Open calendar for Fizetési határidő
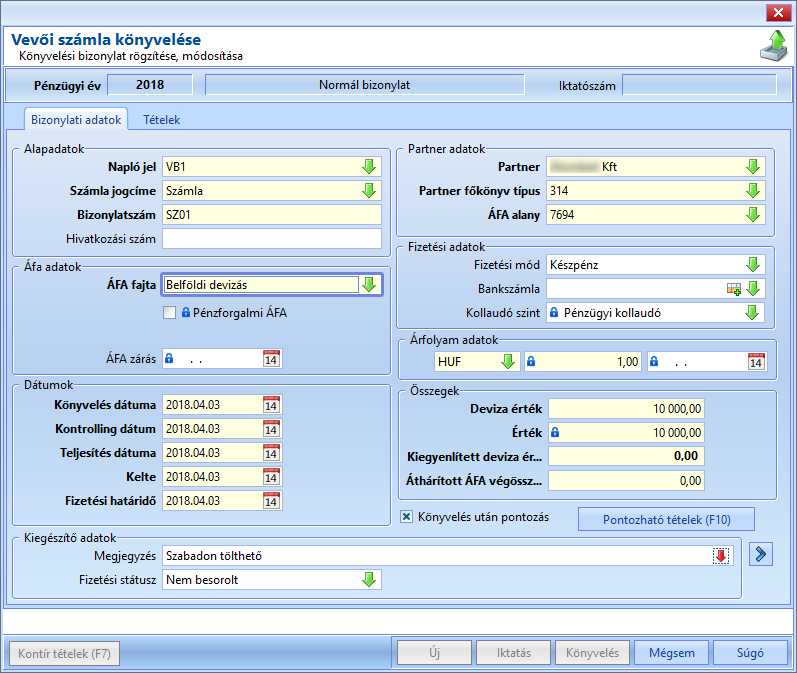Viewport: 797px width, 673px height. pyautogui.click(x=271, y=500)
